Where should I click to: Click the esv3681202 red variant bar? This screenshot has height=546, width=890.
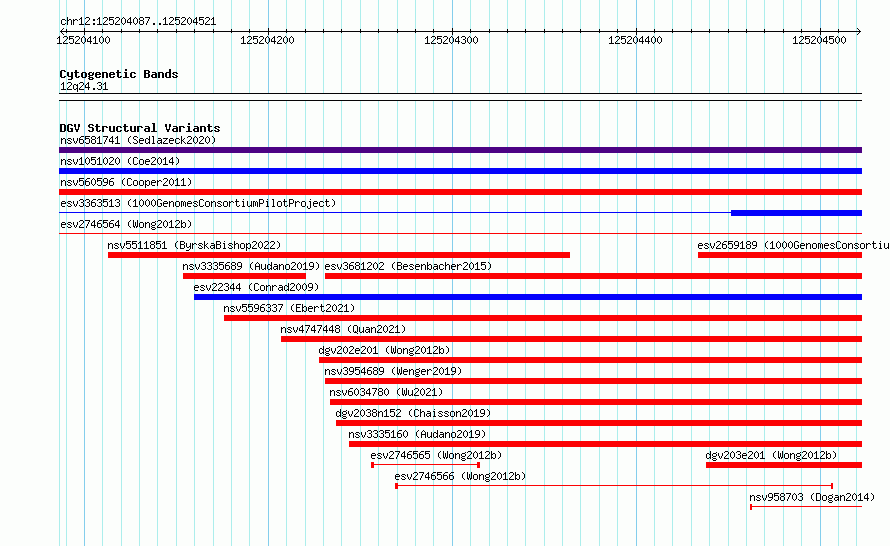593,276
